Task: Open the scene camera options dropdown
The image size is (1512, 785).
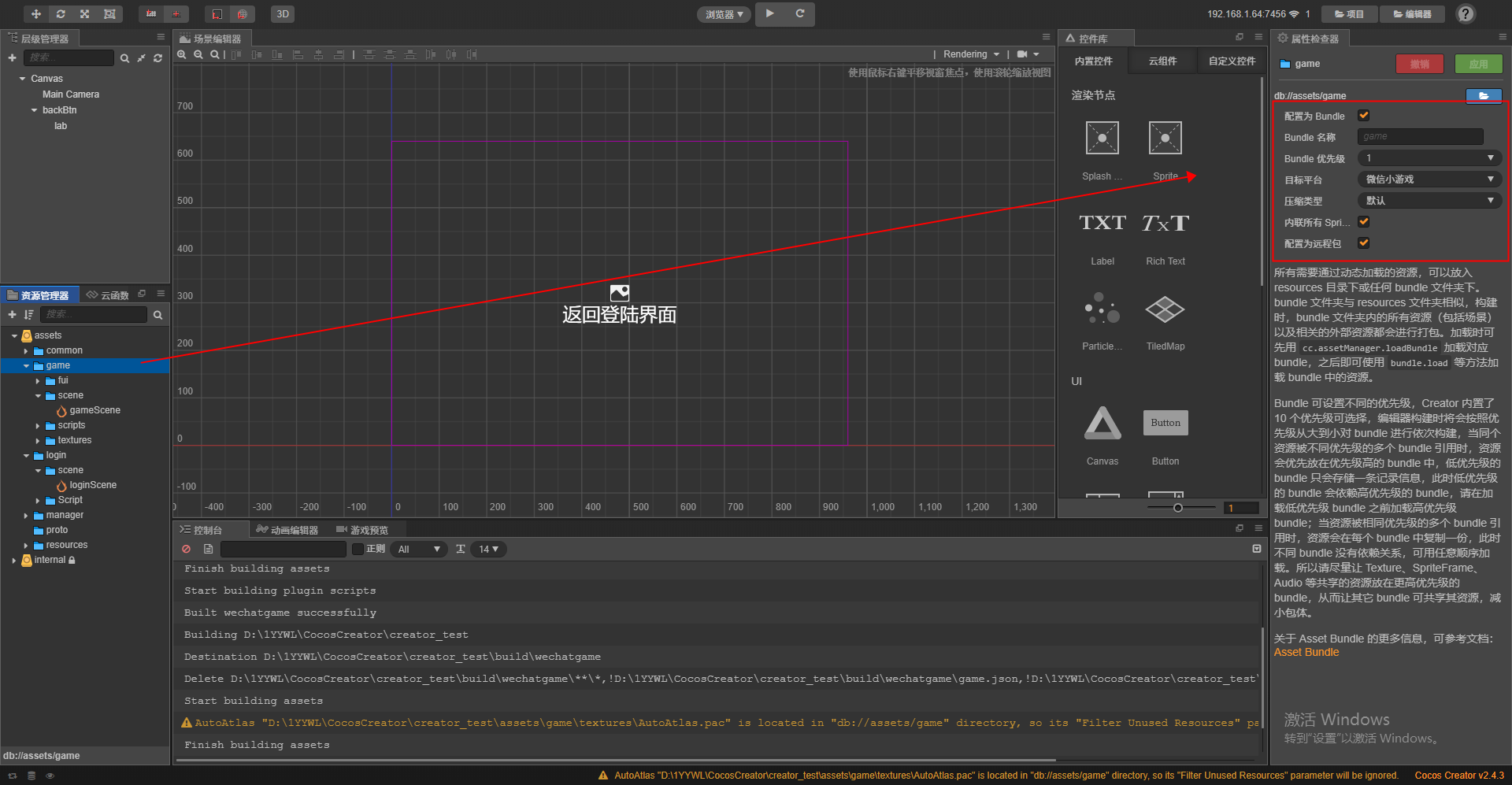Action: 1028,54
